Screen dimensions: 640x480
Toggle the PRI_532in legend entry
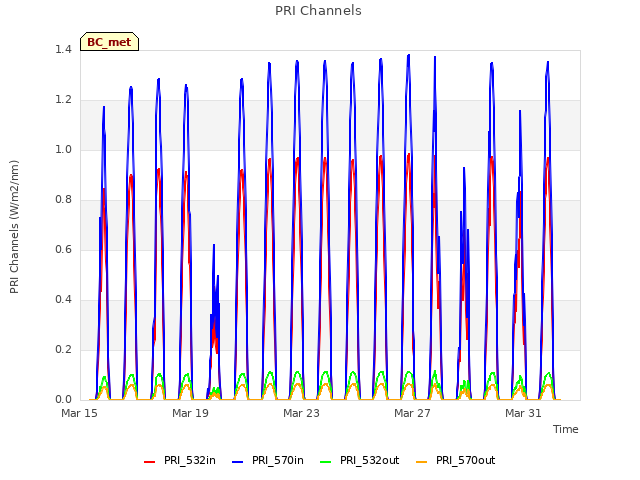[x=180, y=460]
